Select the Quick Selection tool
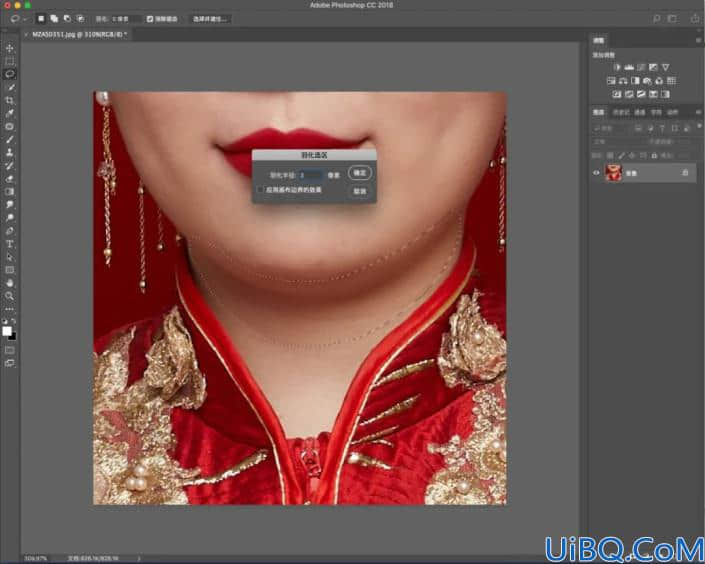Image resolution: width=705 pixels, height=564 pixels. [x=9, y=87]
